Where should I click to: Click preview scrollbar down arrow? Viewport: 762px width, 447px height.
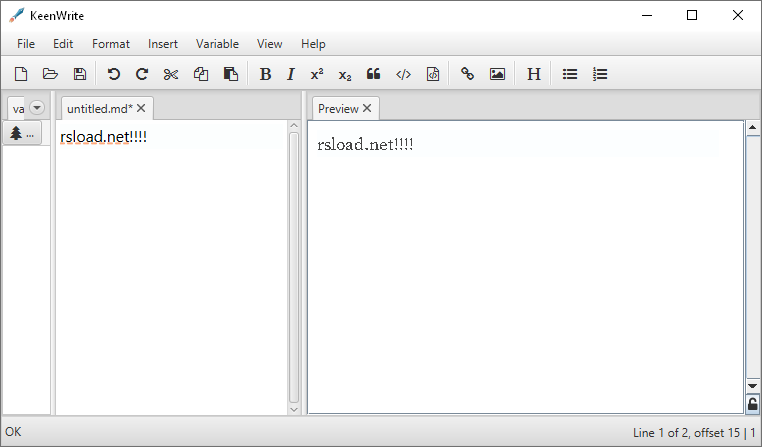752,386
